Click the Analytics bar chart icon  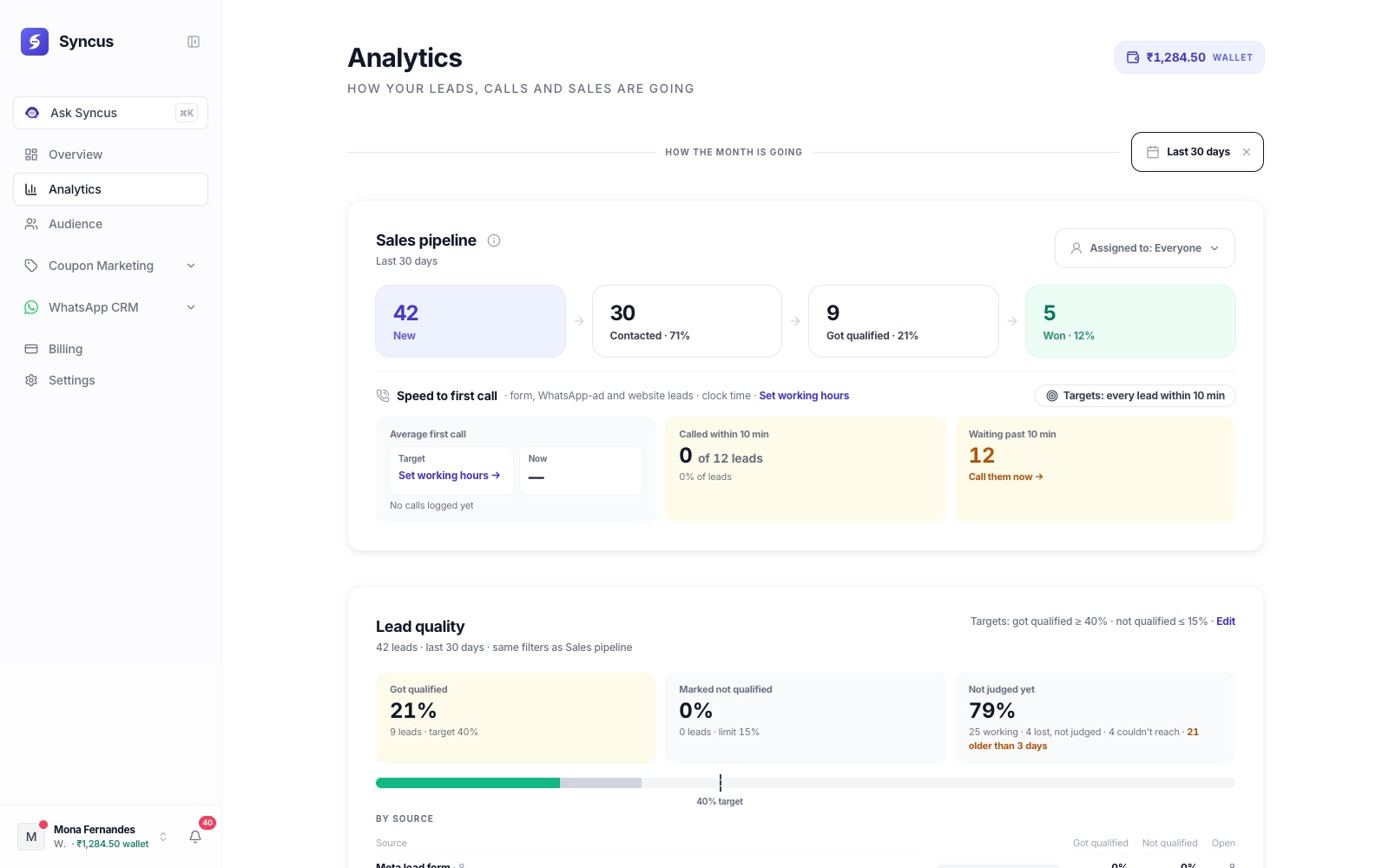pos(31,189)
